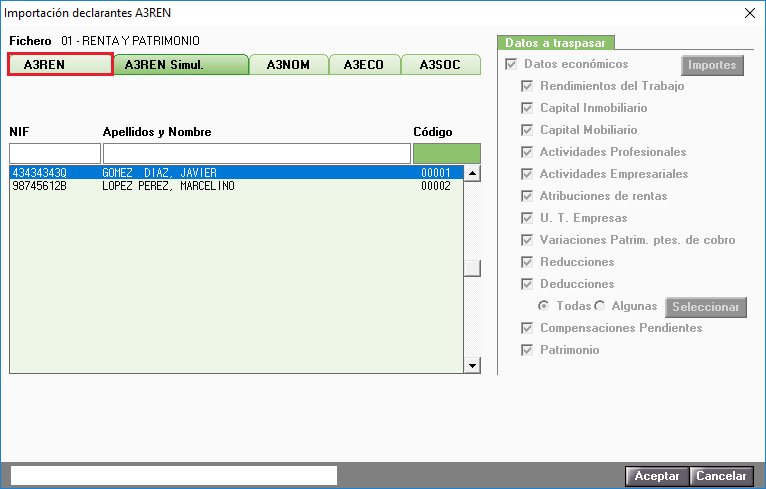Click NIF 98745612B
The height and width of the screenshot is (489, 766).
coord(40,186)
